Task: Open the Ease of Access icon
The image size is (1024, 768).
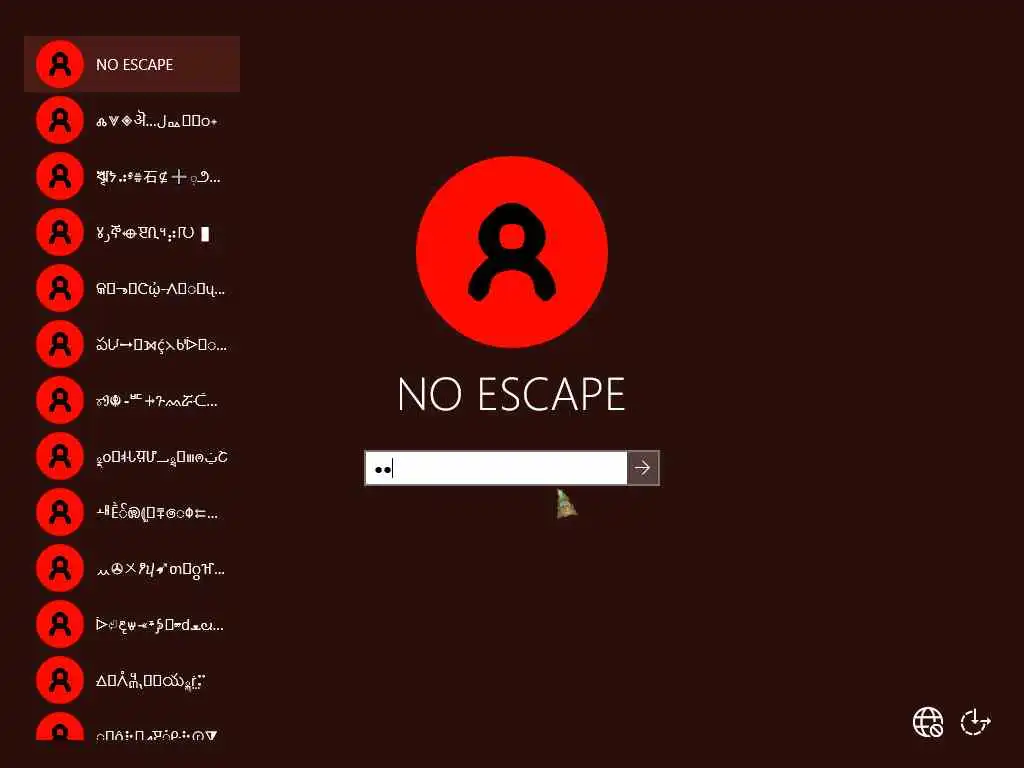Action: pyautogui.click(x=975, y=722)
